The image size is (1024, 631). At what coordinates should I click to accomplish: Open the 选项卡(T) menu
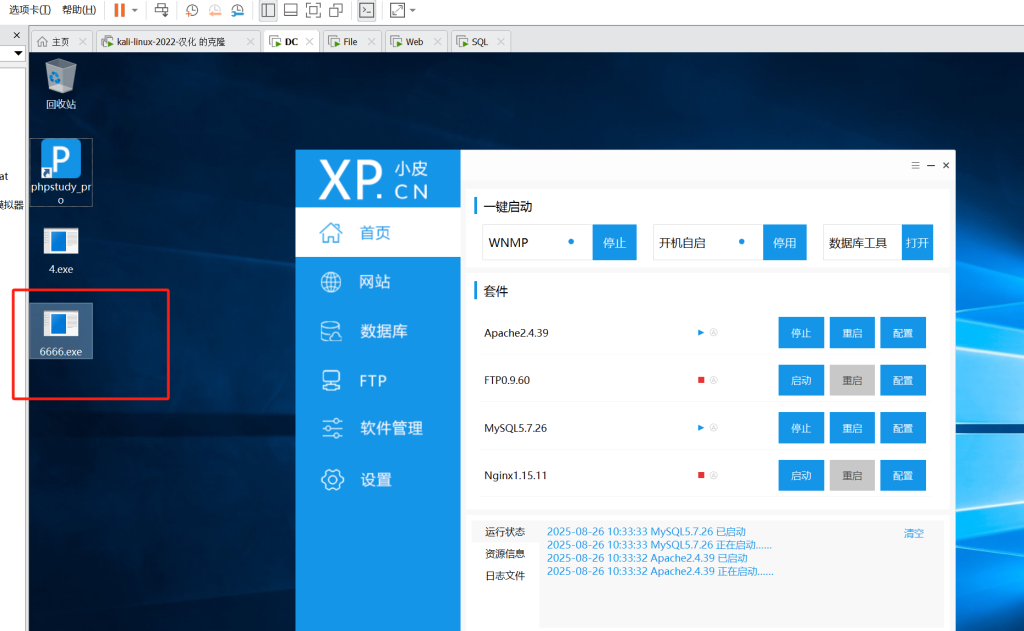29,10
